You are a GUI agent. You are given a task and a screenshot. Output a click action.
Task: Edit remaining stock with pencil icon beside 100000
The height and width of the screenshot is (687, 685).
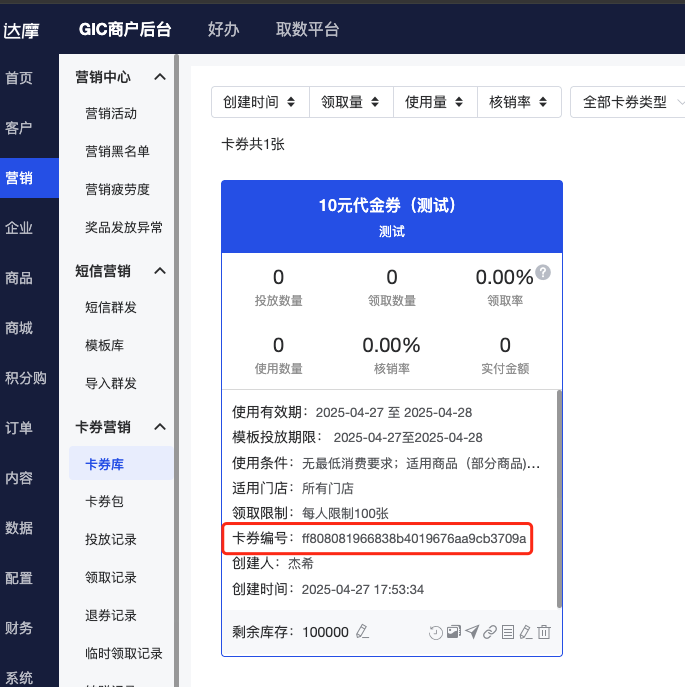click(x=362, y=632)
